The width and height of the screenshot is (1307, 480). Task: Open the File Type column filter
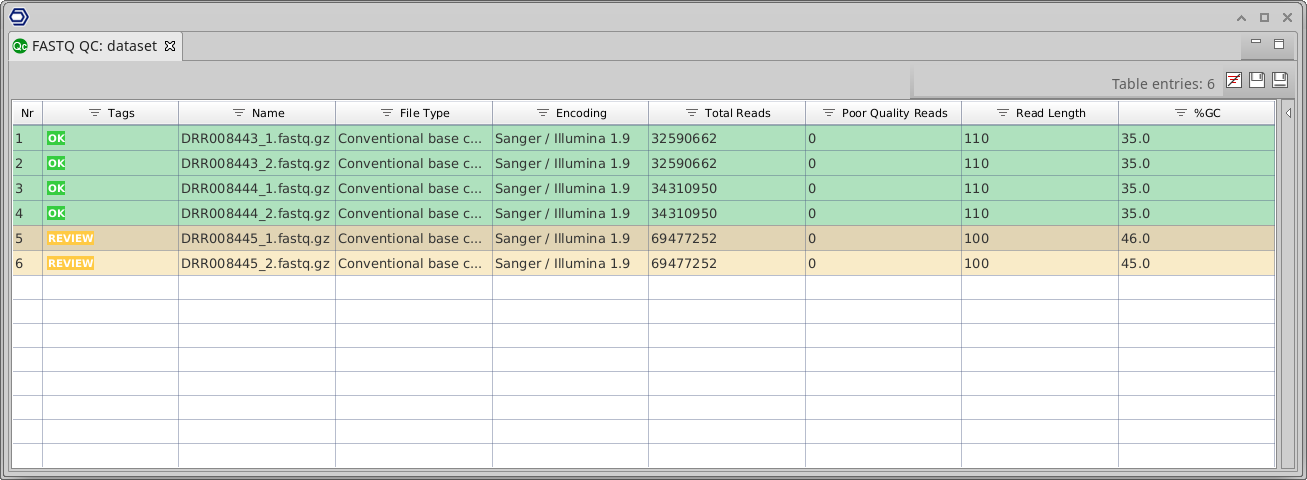(387, 113)
